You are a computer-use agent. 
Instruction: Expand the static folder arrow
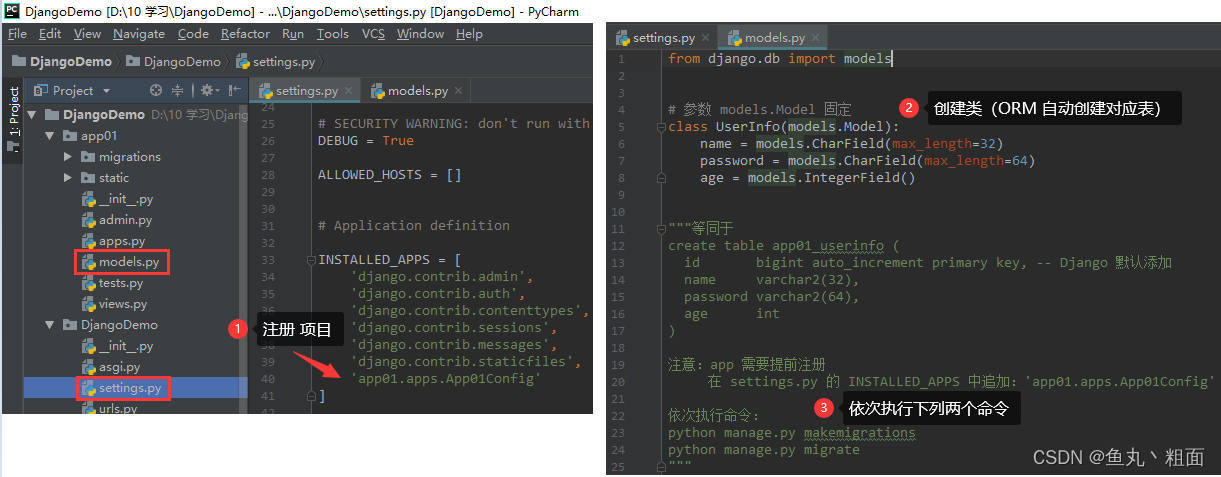68,178
